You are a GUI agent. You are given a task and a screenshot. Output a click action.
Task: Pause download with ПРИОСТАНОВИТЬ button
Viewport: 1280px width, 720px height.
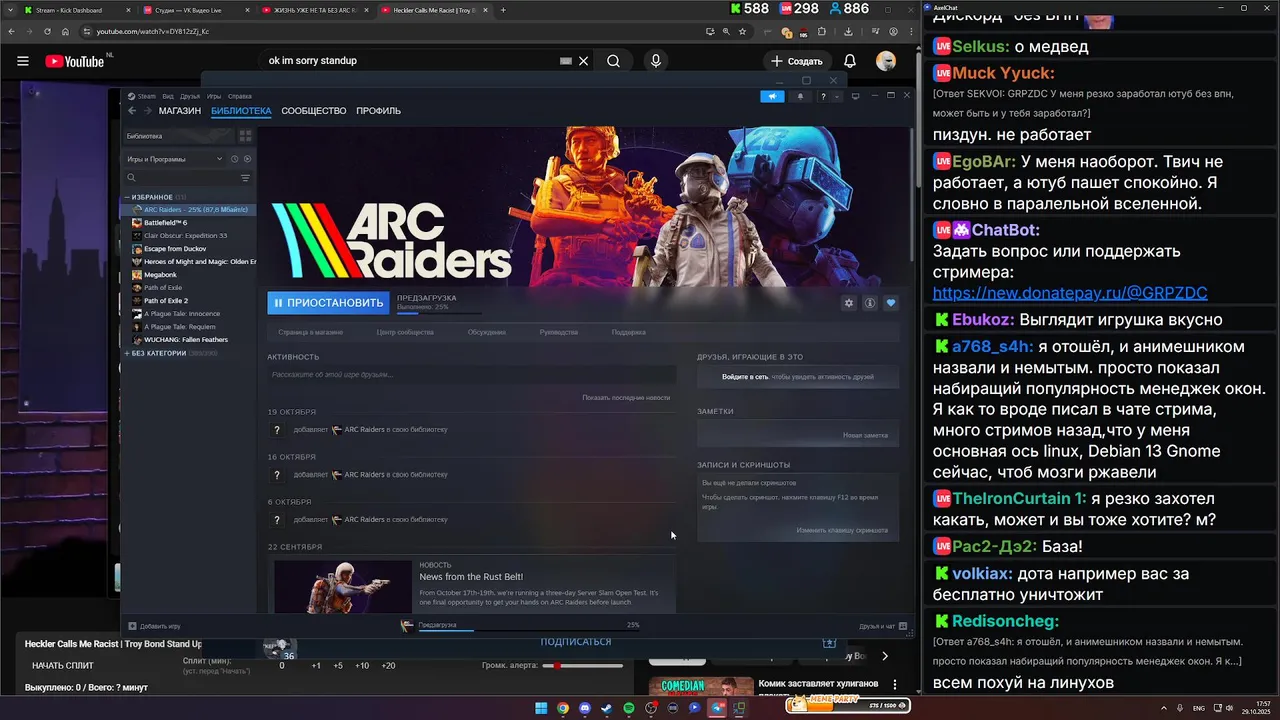pyautogui.click(x=328, y=303)
